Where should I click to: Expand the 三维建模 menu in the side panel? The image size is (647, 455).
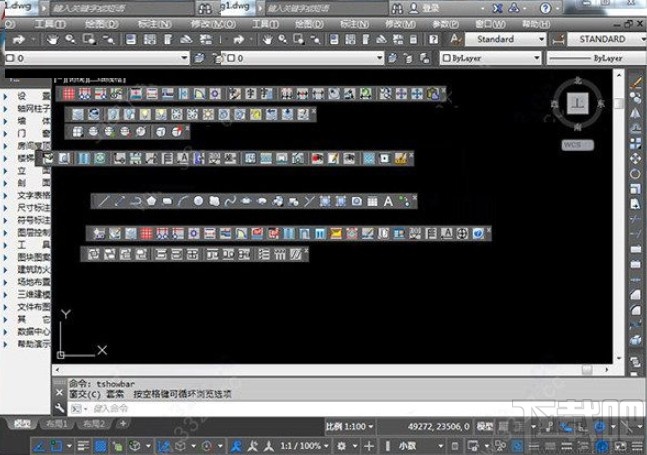pyautogui.click(x=33, y=294)
